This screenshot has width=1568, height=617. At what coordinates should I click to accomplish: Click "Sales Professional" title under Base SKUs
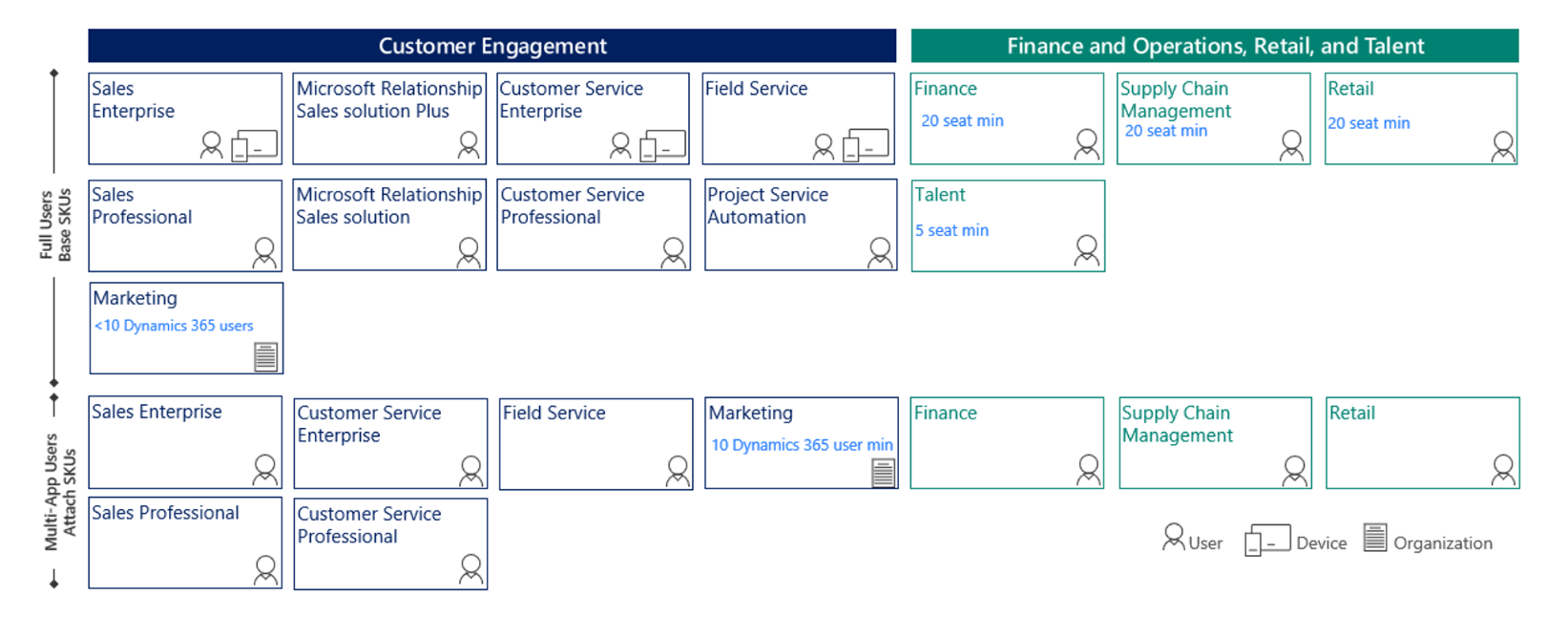coord(141,205)
